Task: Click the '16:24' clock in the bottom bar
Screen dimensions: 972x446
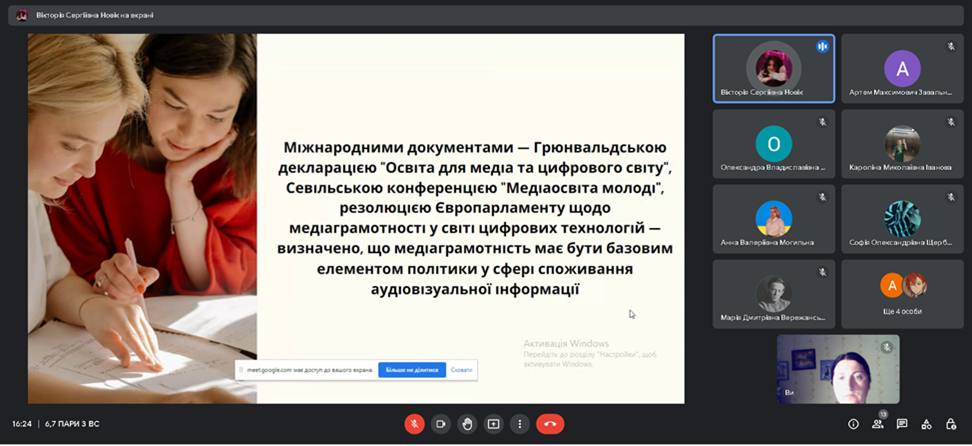Action: (22, 424)
